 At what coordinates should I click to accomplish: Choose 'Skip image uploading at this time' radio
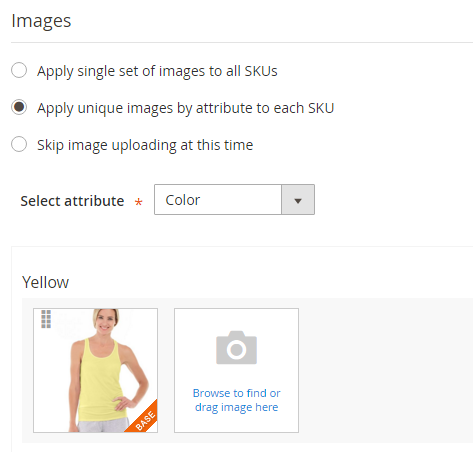pyautogui.click(x=19, y=144)
